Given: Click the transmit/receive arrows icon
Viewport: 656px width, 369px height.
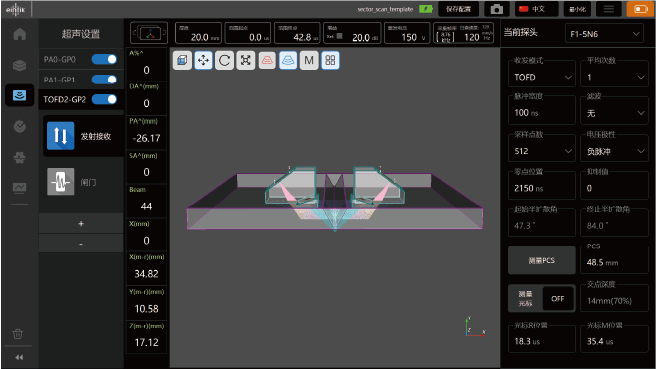Looking at the screenshot, I should click(61, 136).
